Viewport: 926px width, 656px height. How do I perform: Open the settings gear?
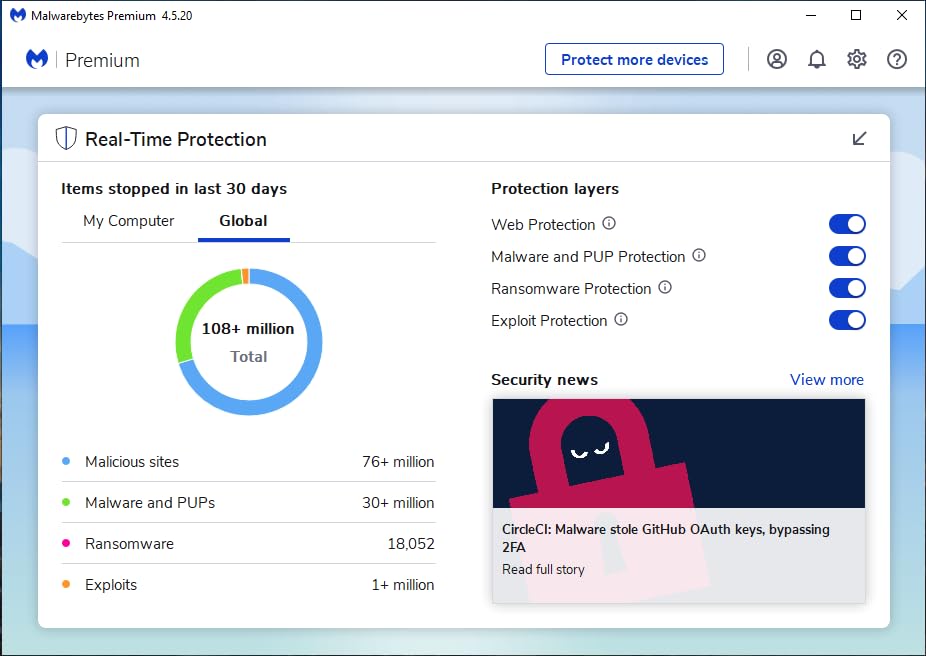pos(857,59)
